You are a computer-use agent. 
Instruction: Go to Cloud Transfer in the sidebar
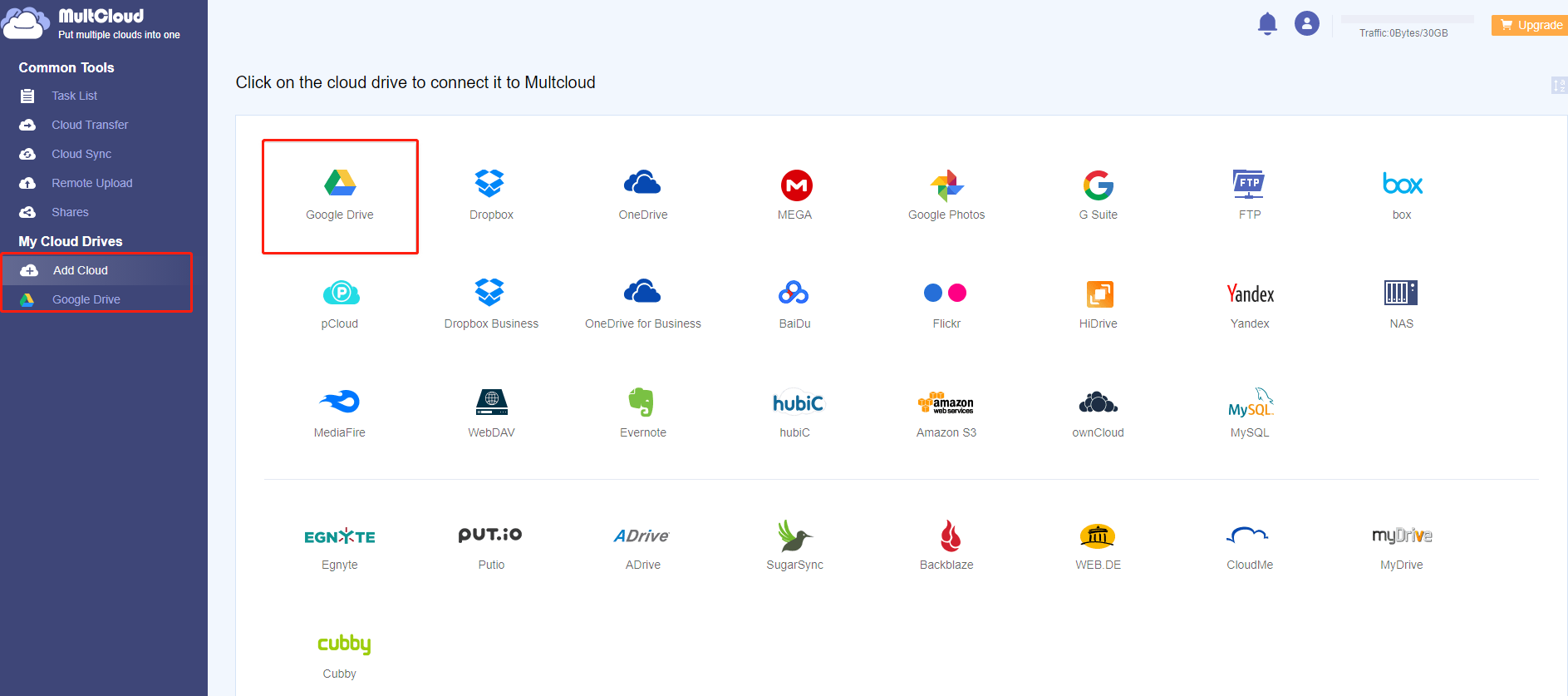pyautogui.click(x=90, y=125)
